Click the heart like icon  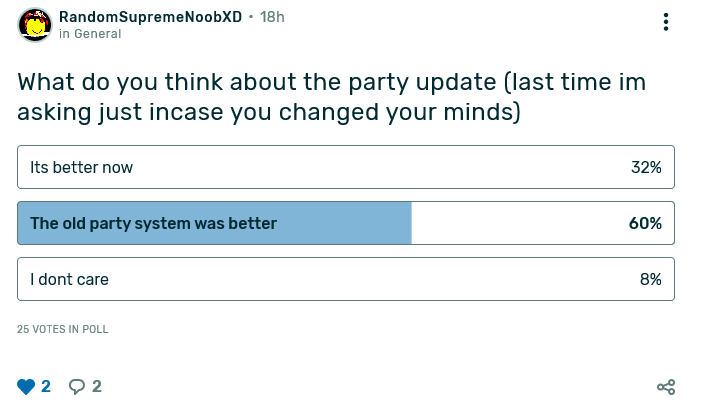coord(26,386)
